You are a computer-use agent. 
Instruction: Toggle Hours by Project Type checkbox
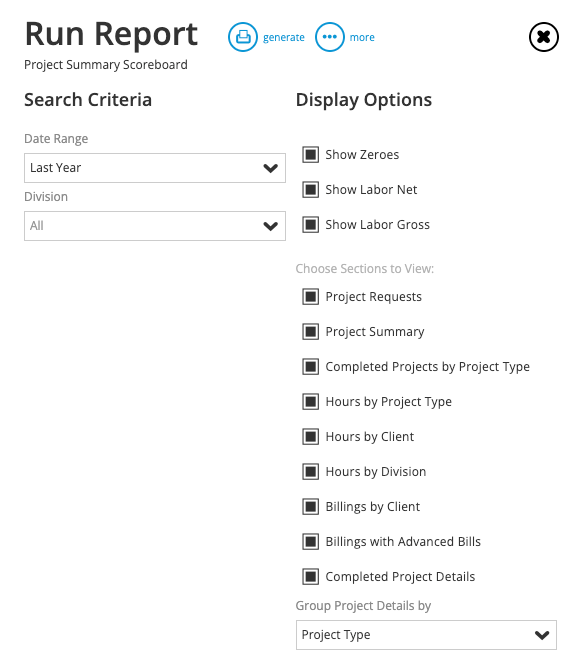tap(310, 402)
